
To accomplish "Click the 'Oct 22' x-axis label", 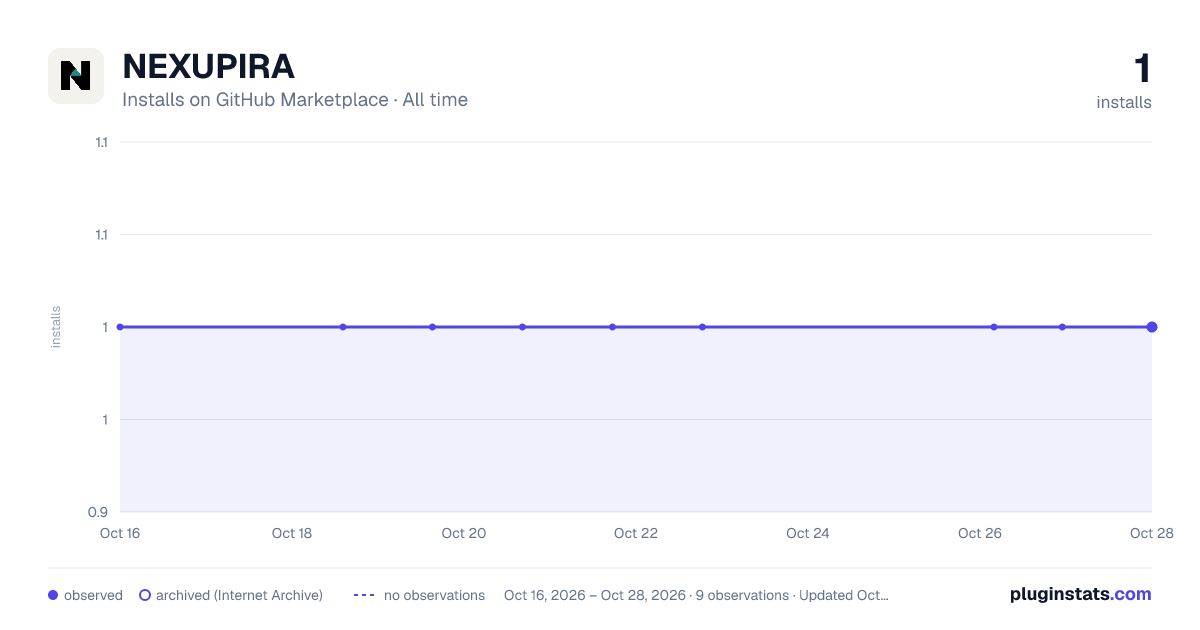I will click(x=636, y=533).
